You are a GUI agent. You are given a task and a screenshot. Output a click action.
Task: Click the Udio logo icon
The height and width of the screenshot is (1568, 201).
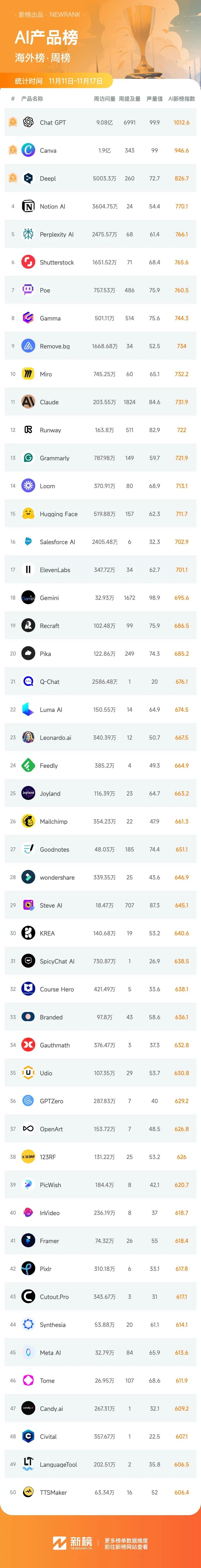[28, 1073]
